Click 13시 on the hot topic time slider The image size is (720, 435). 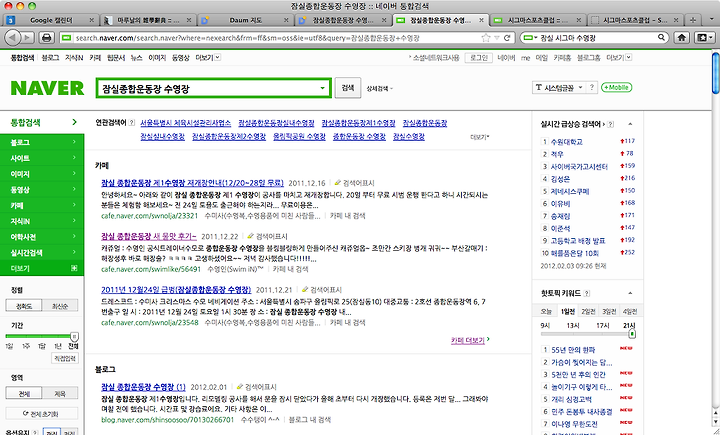[x=573, y=325]
